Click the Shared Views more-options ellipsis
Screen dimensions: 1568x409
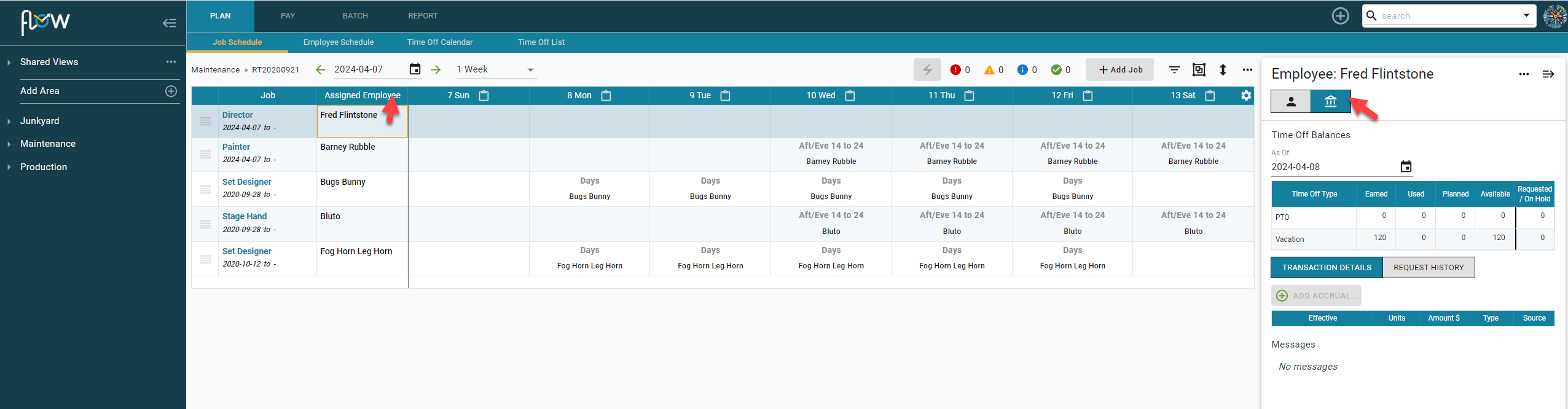[171, 62]
